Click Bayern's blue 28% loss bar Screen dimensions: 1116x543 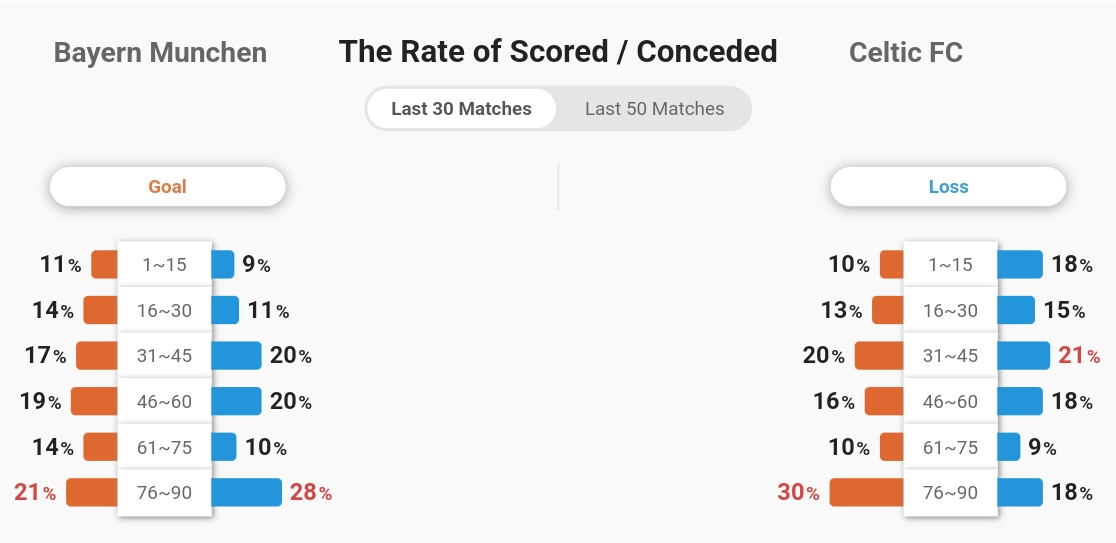[246, 492]
